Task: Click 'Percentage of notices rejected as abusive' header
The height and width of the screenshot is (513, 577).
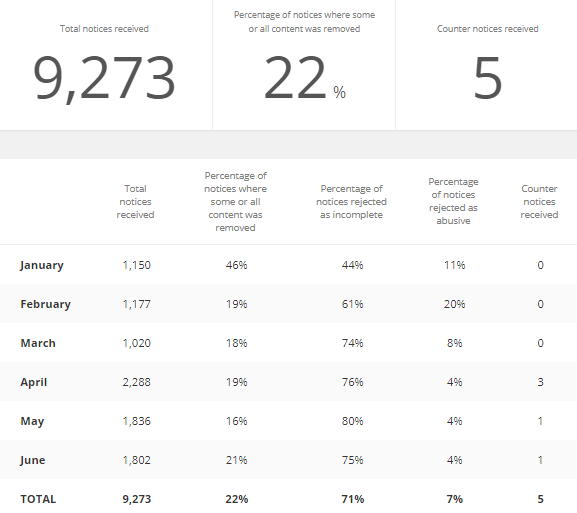Action: click(453, 201)
